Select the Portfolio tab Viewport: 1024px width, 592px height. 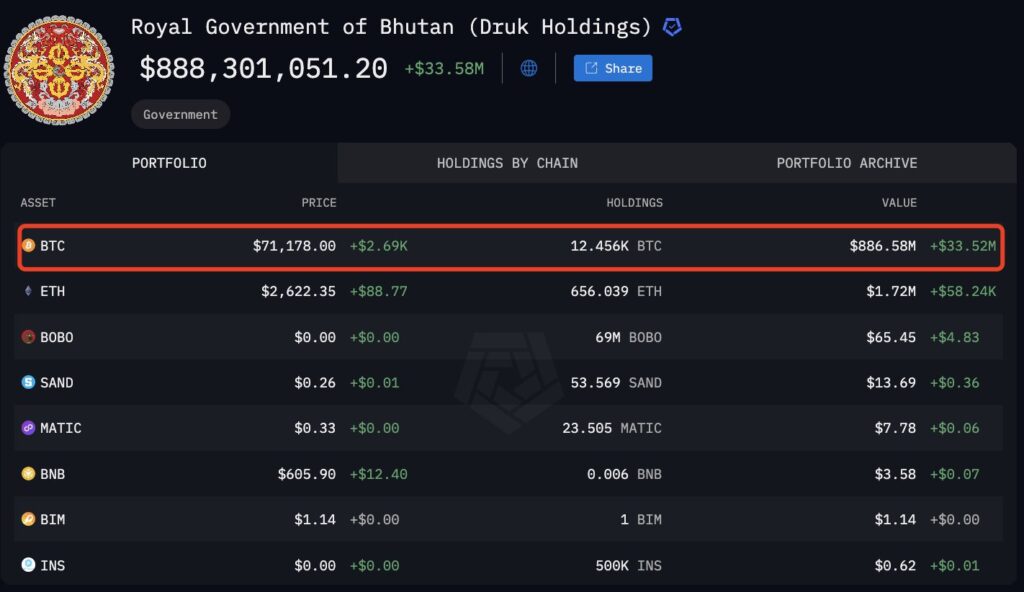pos(169,163)
